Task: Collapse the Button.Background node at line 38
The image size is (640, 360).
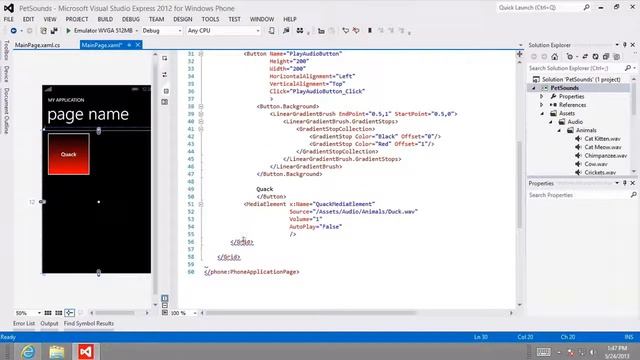Action: point(201,107)
